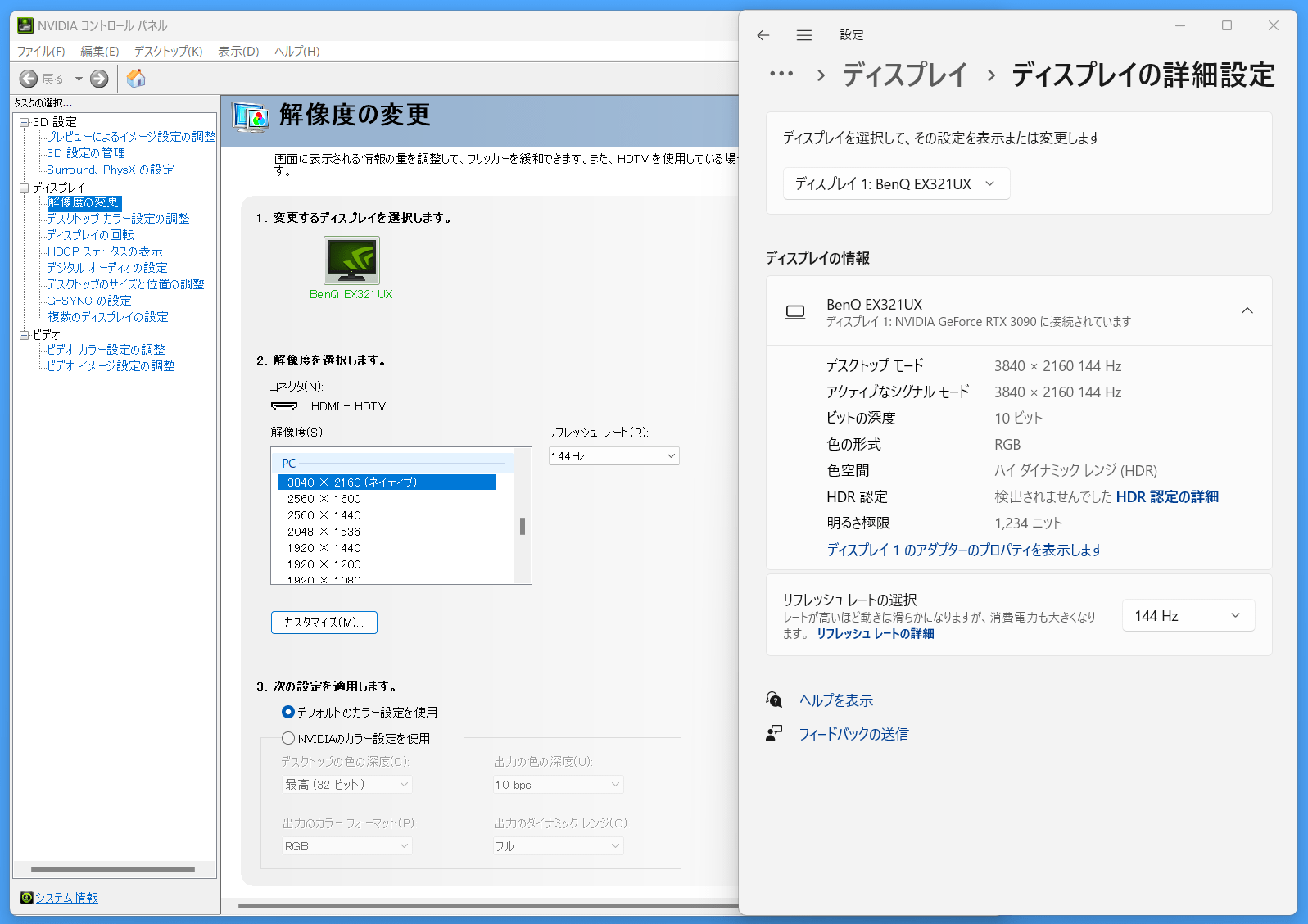Open the 表示(D) menu
This screenshot has width=1308, height=924.
(x=238, y=51)
